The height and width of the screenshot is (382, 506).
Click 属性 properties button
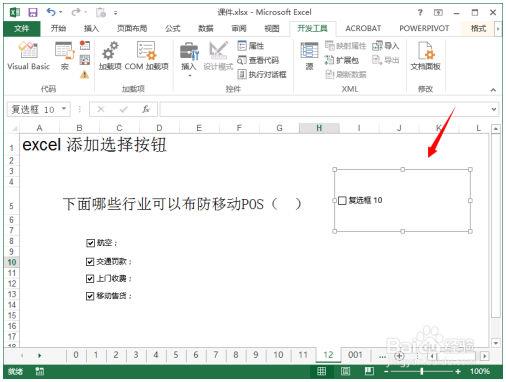point(251,46)
